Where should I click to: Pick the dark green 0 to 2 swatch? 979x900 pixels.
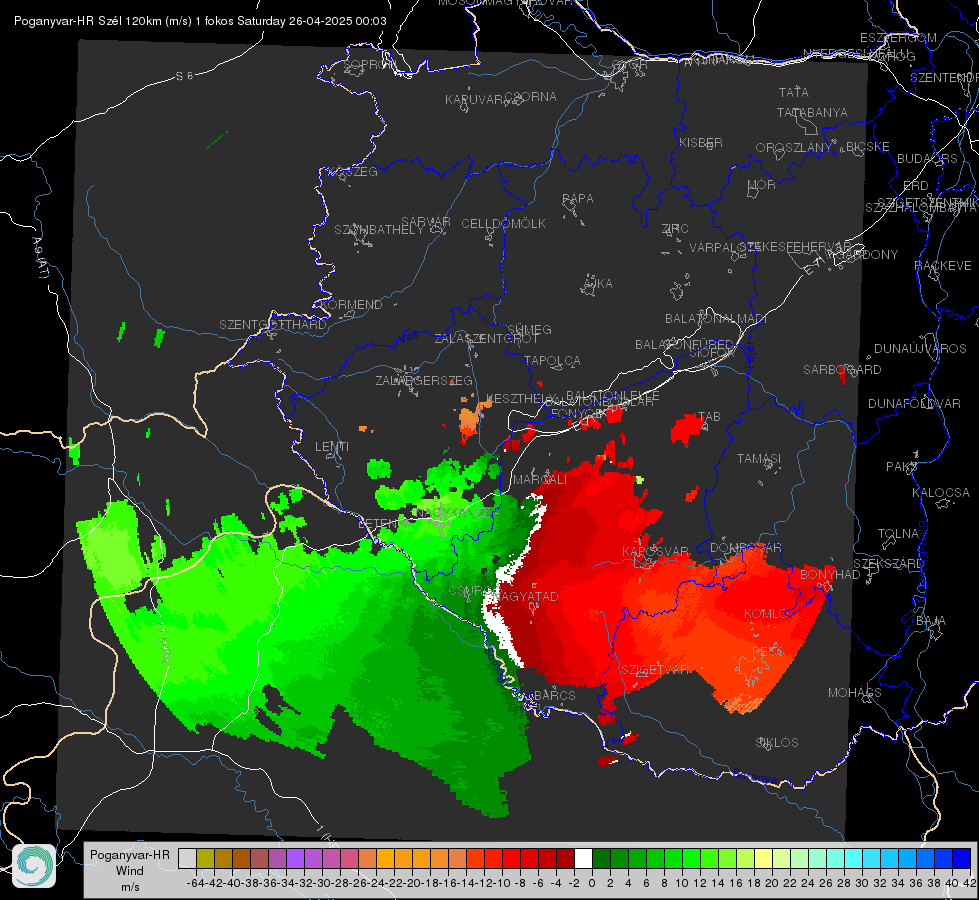[601, 858]
